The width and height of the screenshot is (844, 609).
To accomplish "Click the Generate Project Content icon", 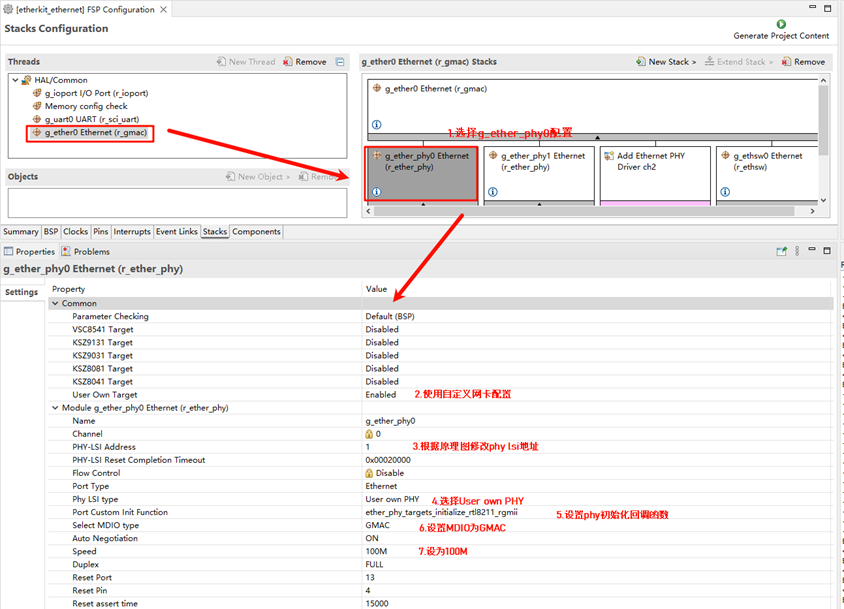I will (781, 24).
